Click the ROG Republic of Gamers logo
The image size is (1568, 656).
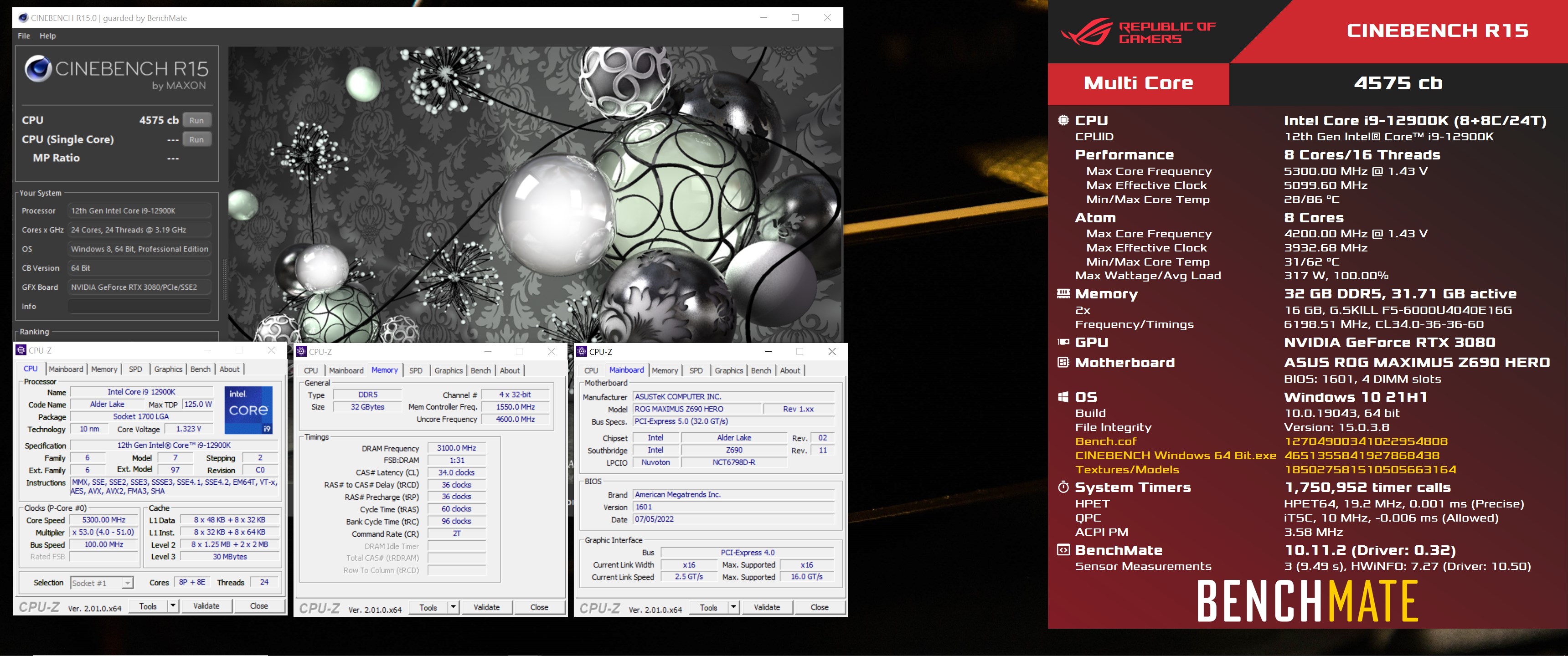click(1138, 31)
